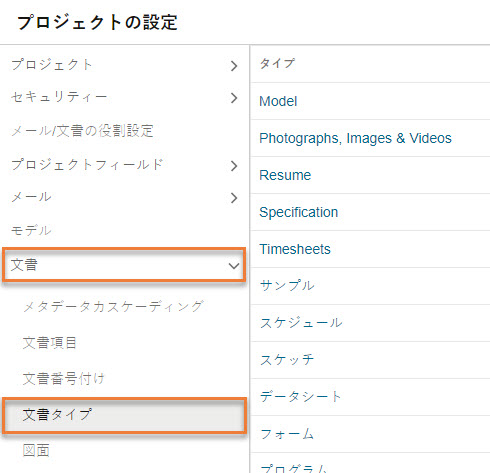Open the サンプル document type
Image resolution: width=490 pixels, height=473 pixels.
(x=287, y=286)
